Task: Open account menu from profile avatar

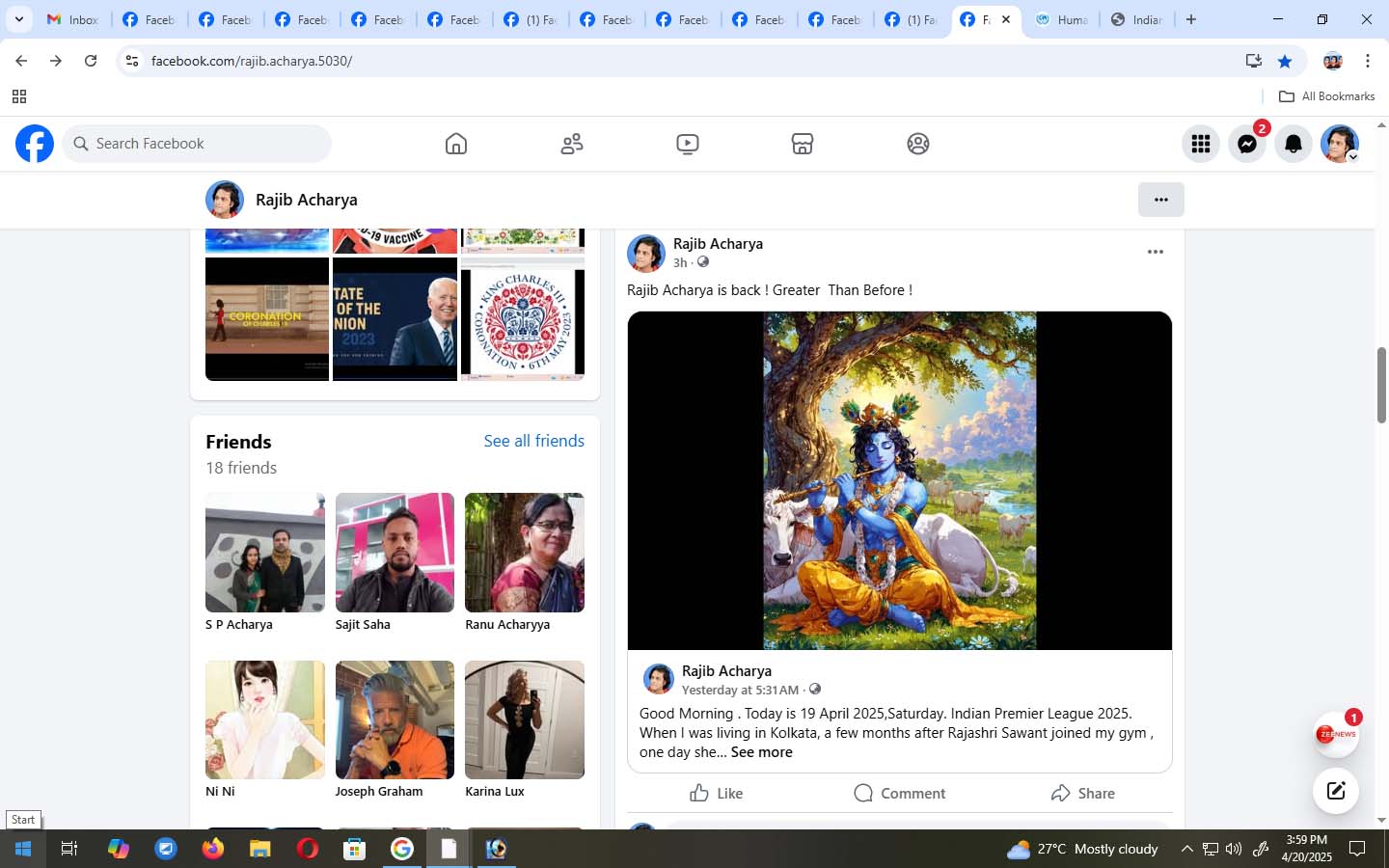Action: (1340, 144)
